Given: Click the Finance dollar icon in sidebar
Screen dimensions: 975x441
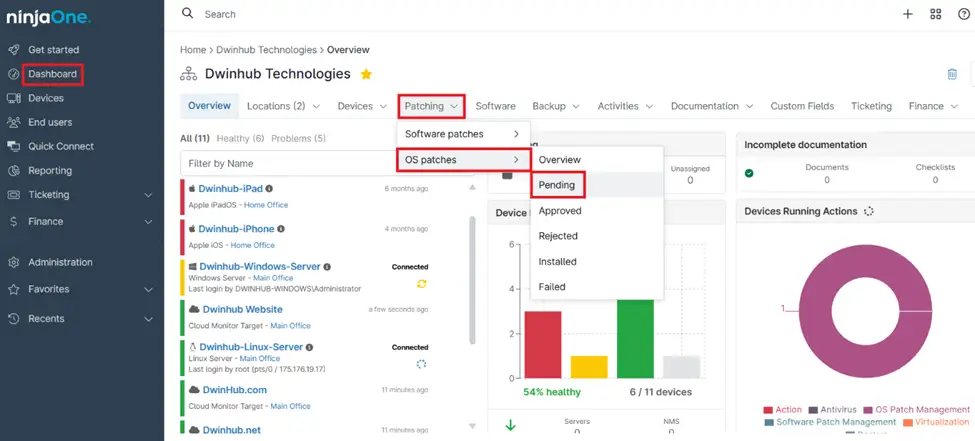Looking at the screenshot, I should (x=14, y=221).
